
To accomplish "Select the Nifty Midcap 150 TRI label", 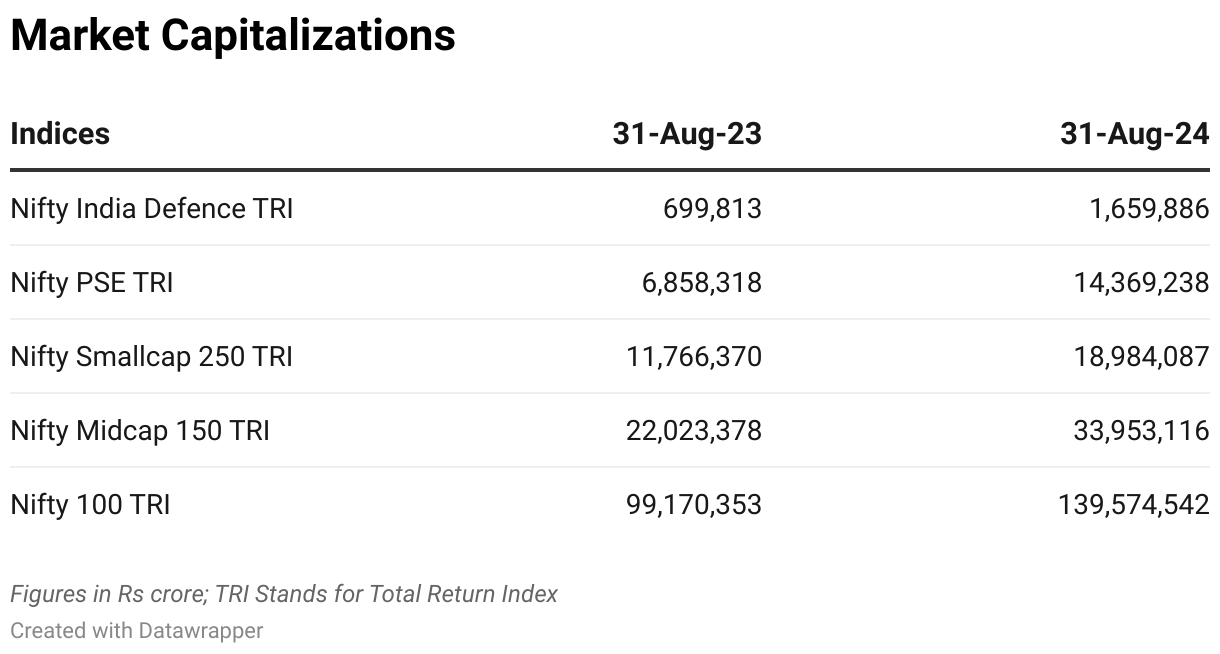I will tap(140, 431).
